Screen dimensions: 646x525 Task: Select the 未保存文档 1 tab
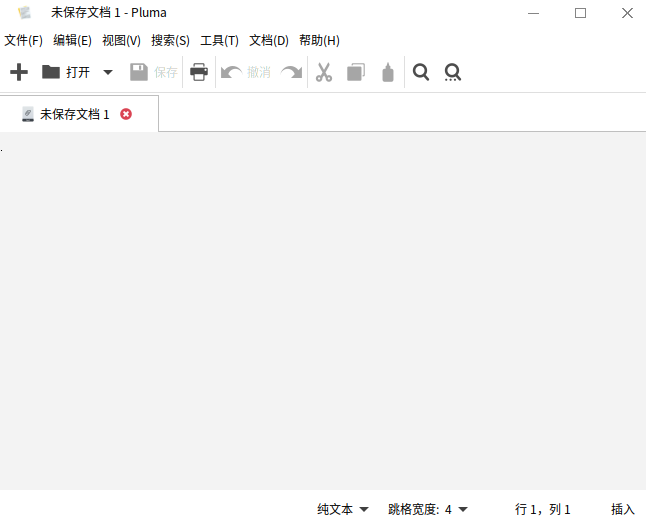point(74,114)
